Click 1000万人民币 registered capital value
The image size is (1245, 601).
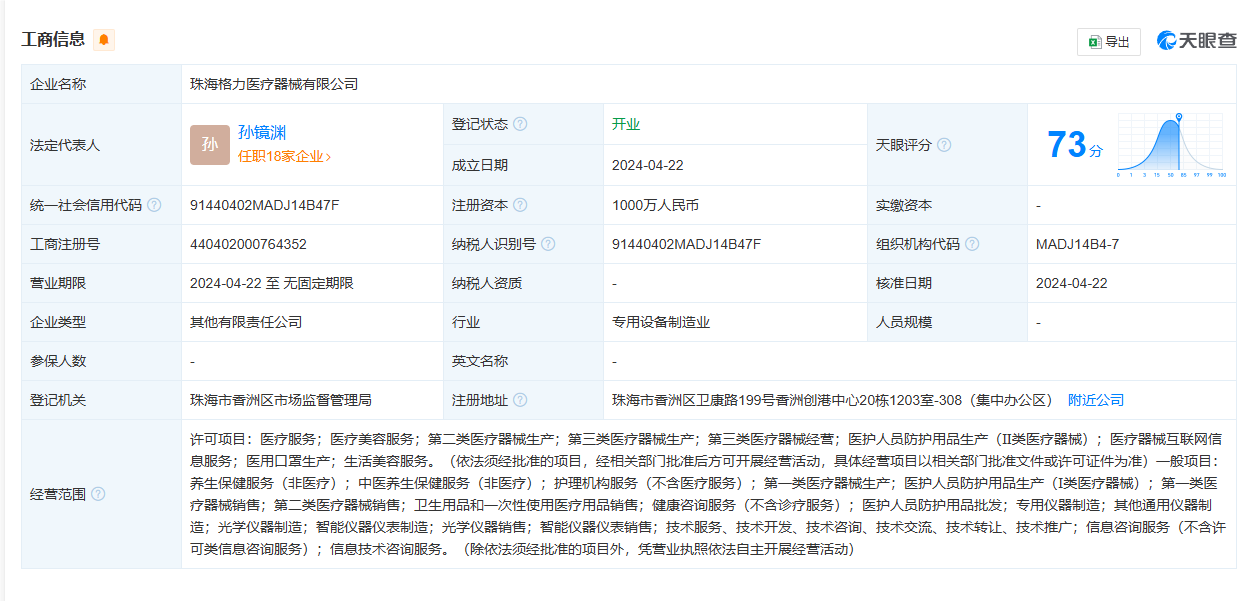coord(655,205)
